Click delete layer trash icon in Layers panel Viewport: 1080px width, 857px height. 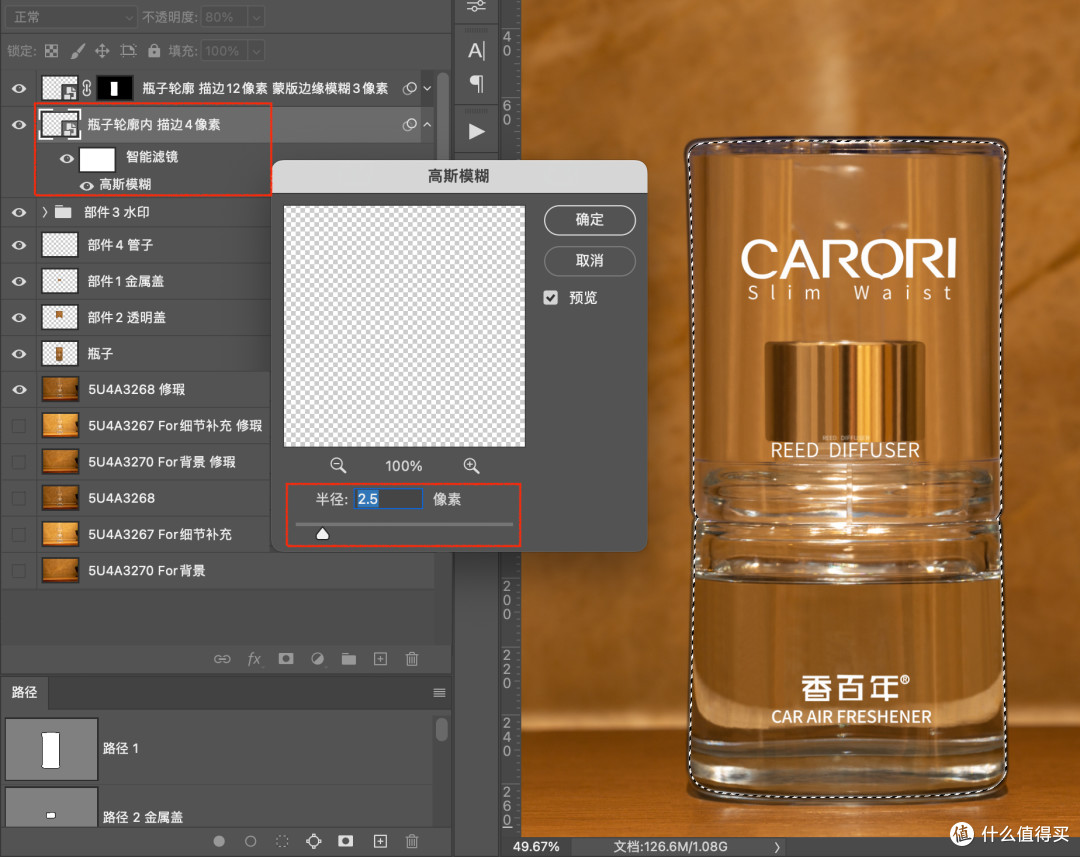coord(412,659)
